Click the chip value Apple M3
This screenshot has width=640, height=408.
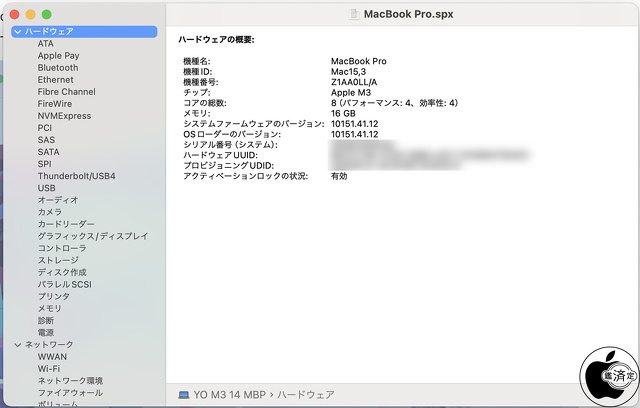351,93
